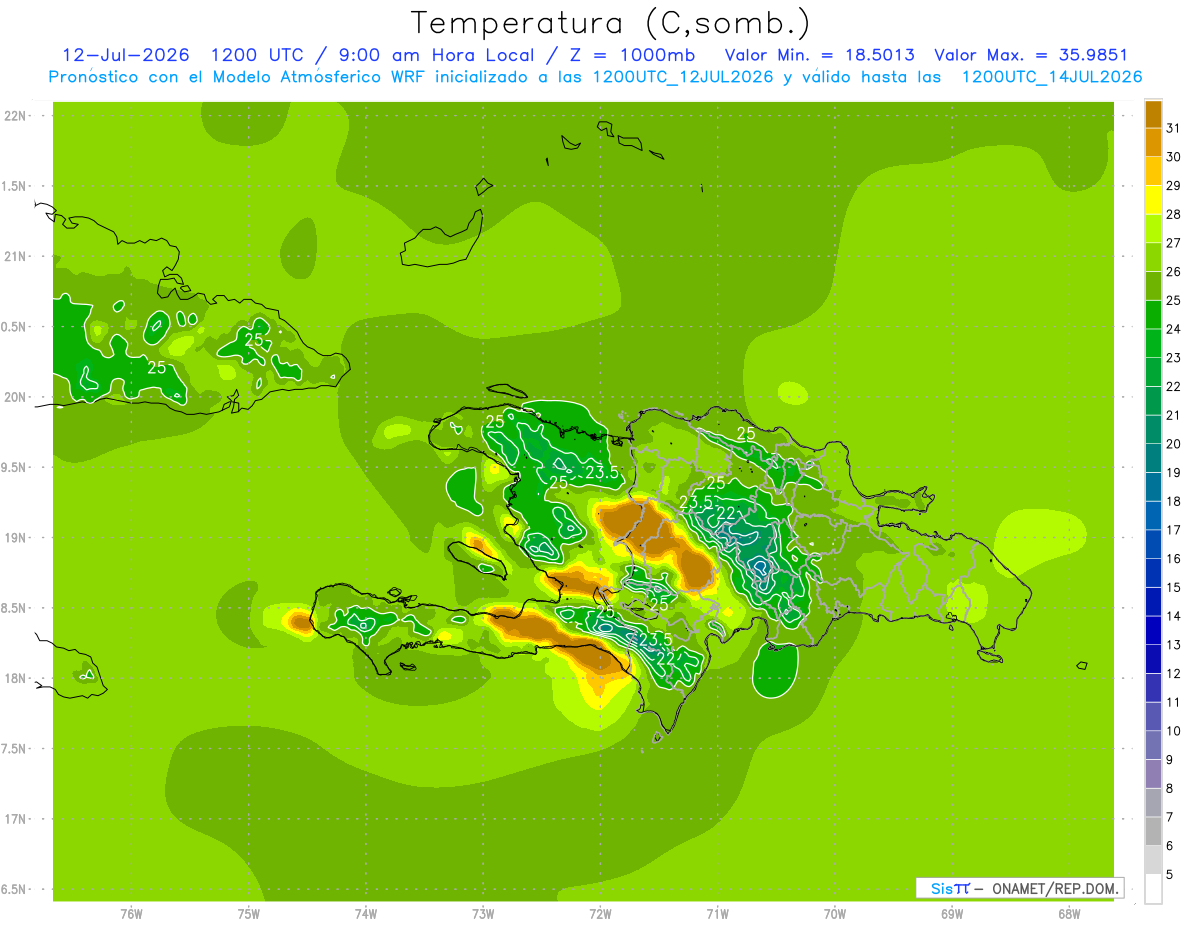Select the "68W" longitude label

click(x=1069, y=914)
